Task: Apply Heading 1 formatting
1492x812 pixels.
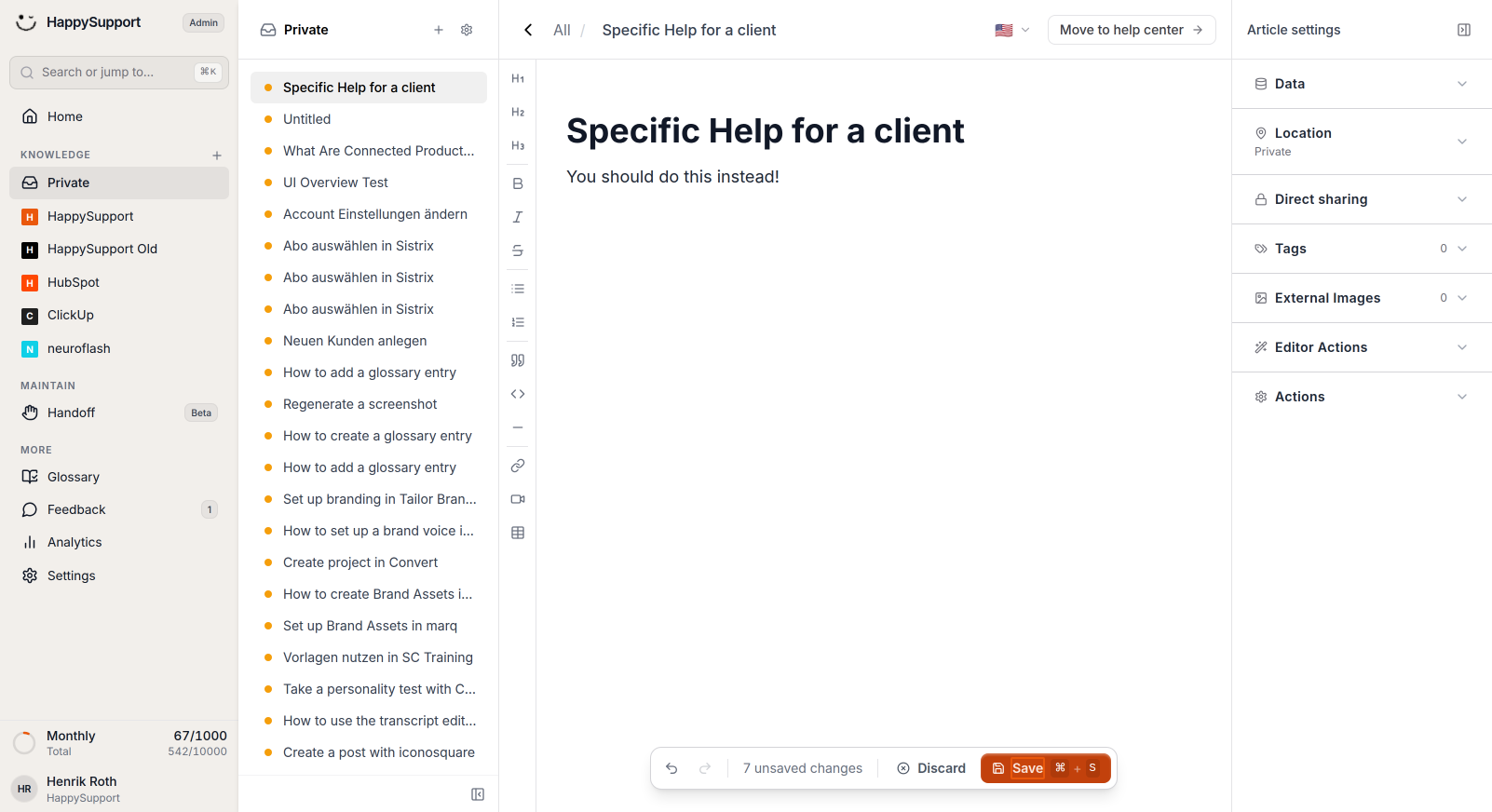Action: click(518, 79)
